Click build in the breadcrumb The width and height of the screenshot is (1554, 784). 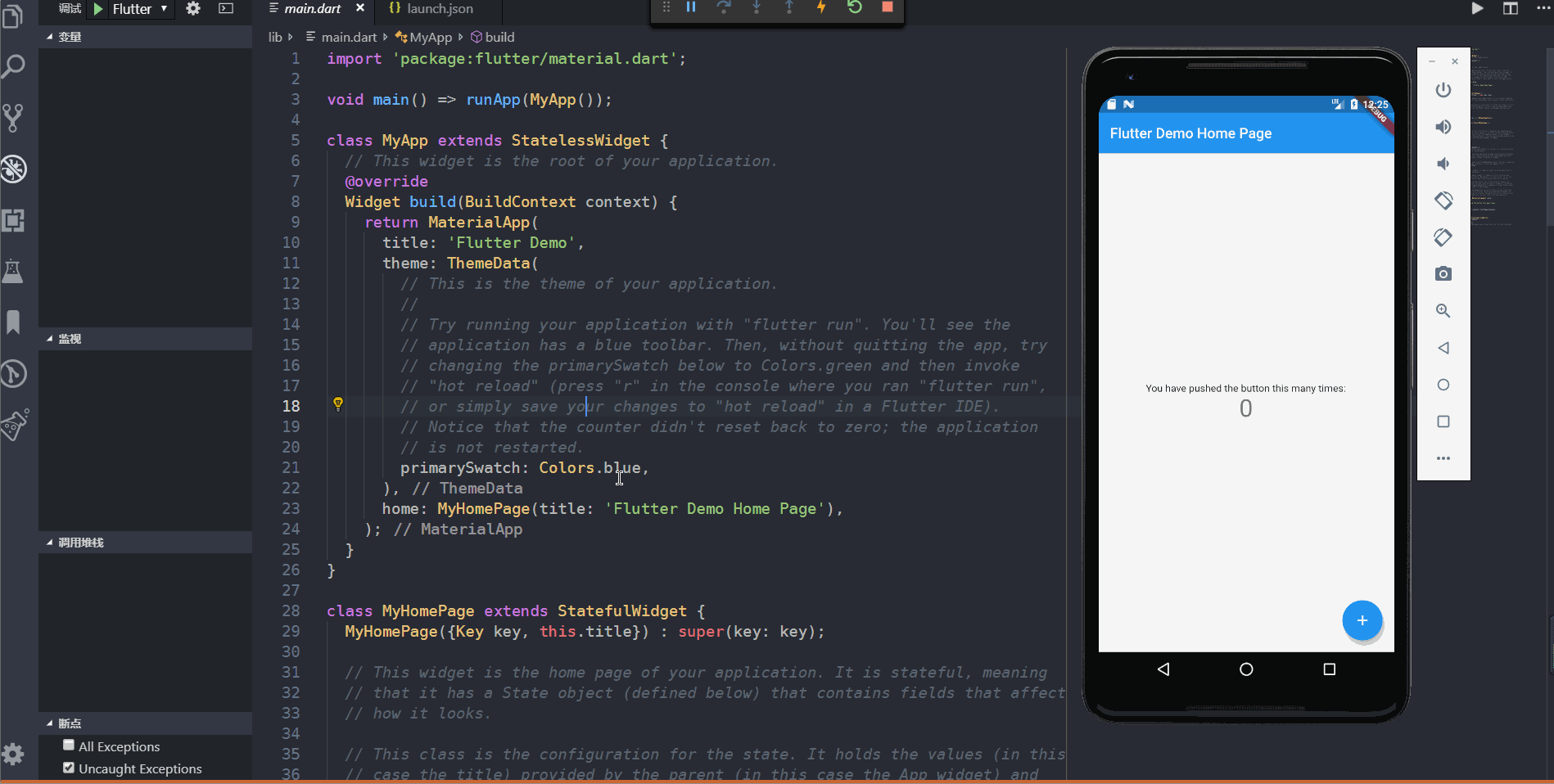(499, 37)
